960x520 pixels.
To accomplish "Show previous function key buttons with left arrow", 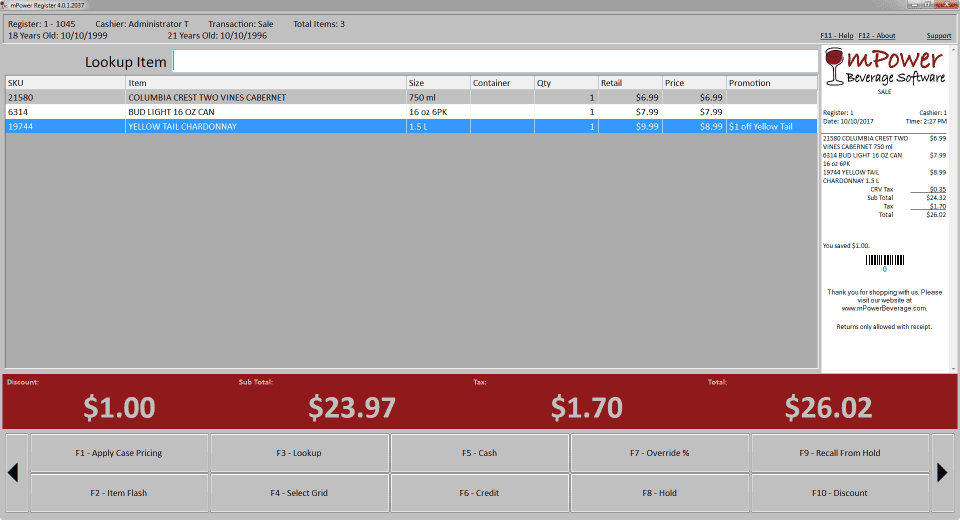I will [17, 473].
